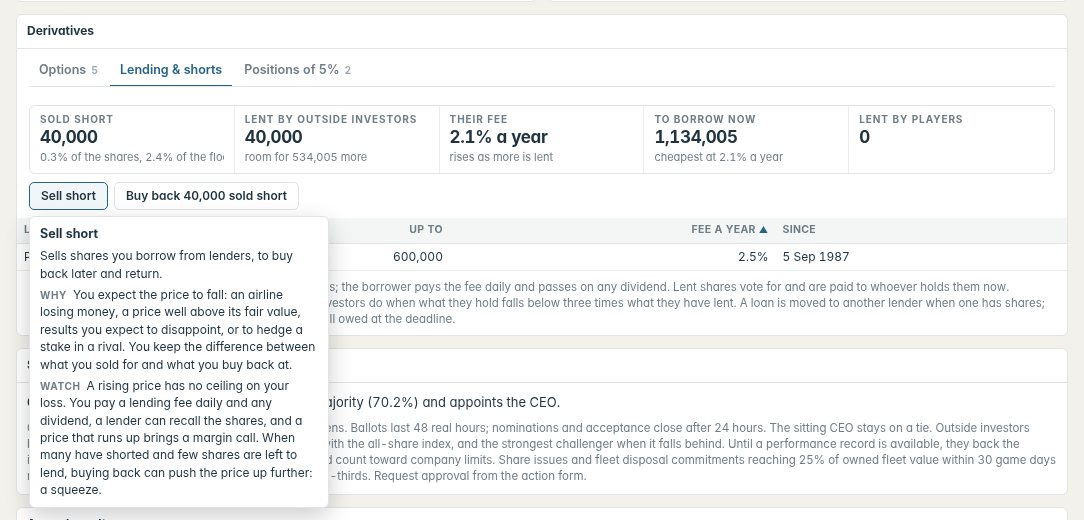Image resolution: width=1084 pixels, height=520 pixels.
Task: Click the Sell short tooltip title
Action: click(x=69, y=234)
